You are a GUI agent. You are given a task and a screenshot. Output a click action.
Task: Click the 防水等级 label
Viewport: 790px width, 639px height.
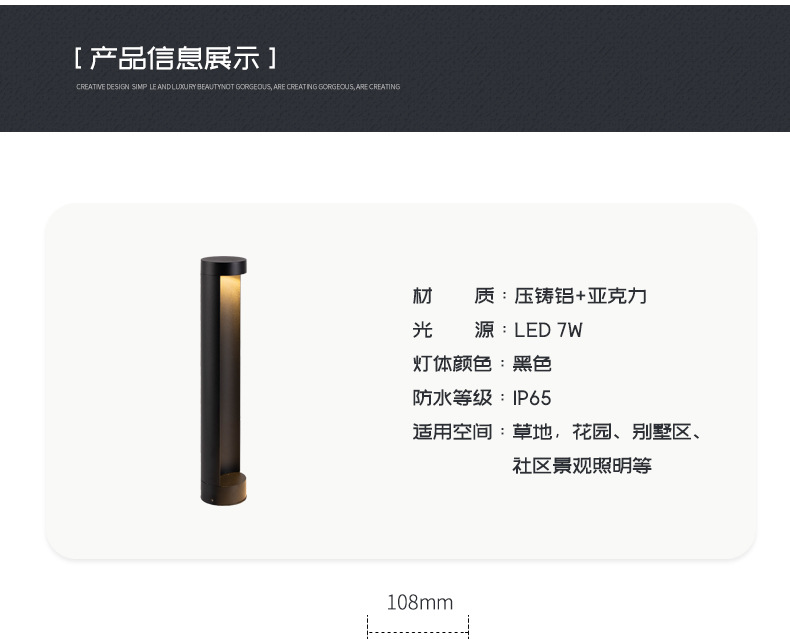coord(452,398)
